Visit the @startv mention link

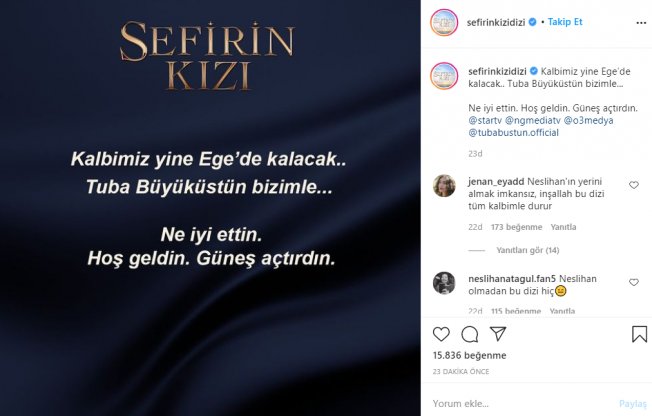point(485,121)
